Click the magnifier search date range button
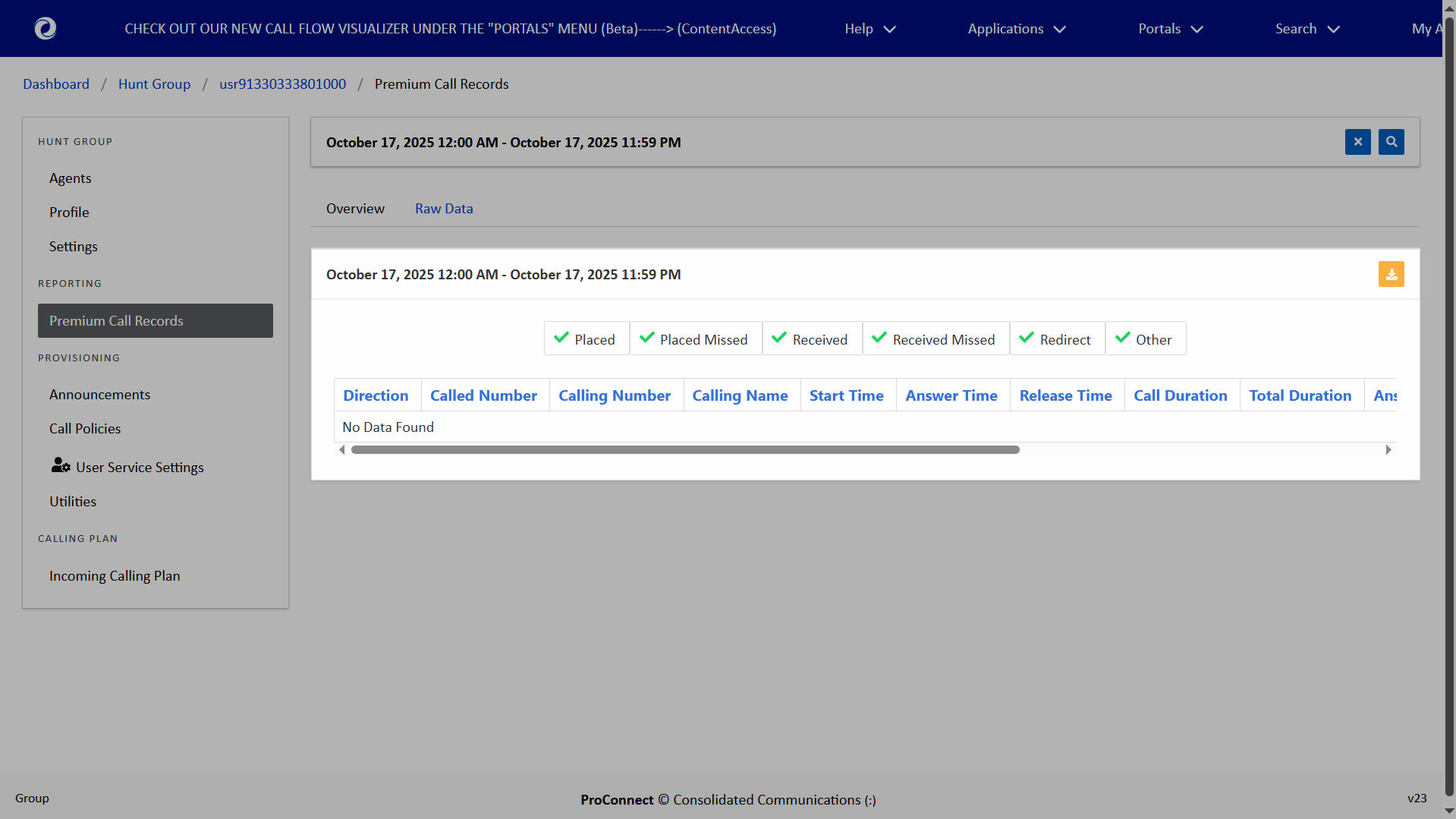This screenshot has height=819, width=1456. (1391, 142)
